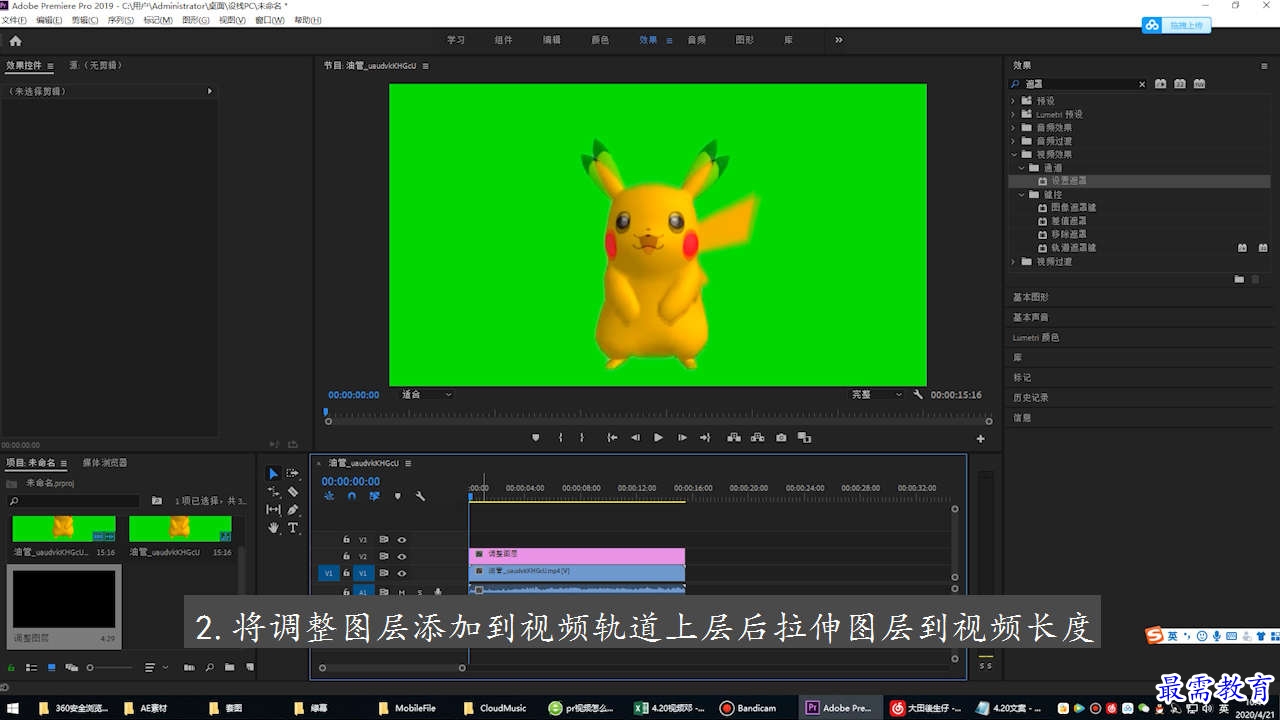Open the Comparison View button
This screenshot has width=1280, height=720.
click(x=804, y=437)
